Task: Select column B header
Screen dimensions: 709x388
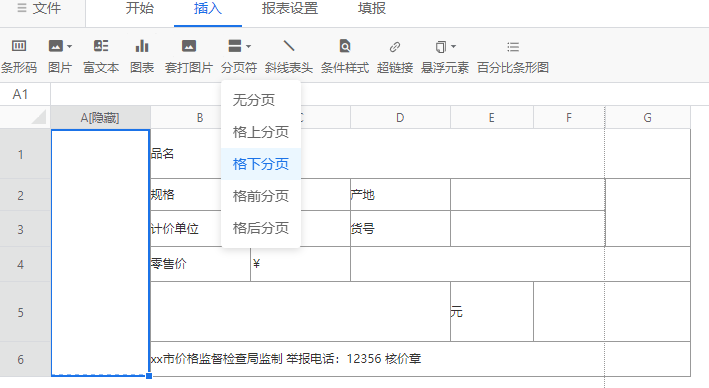Action: tap(200, 118)
